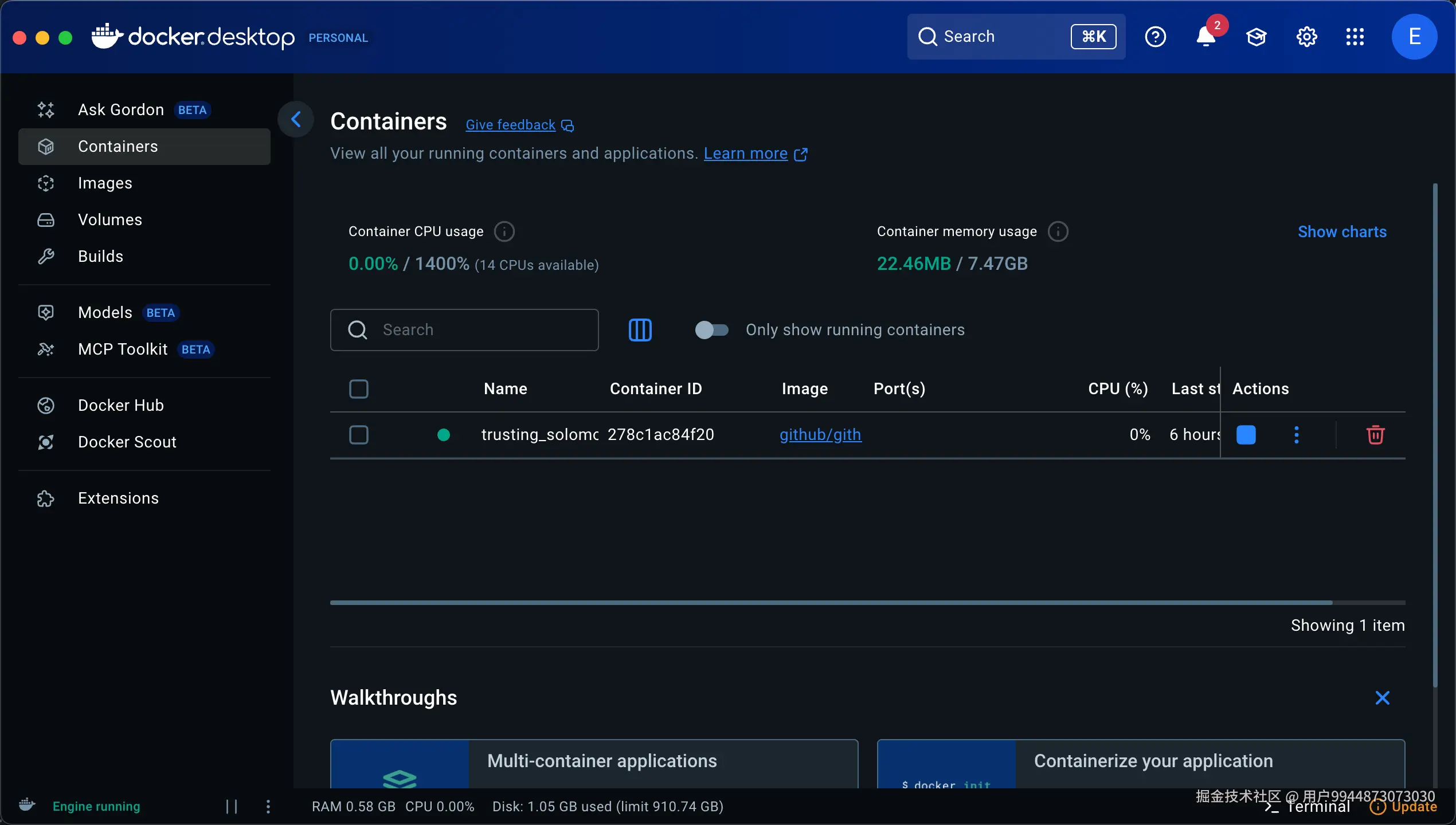Click Show charts link
The width and height of the screenshot is (1456, 825).
(x=1341, y=231)
